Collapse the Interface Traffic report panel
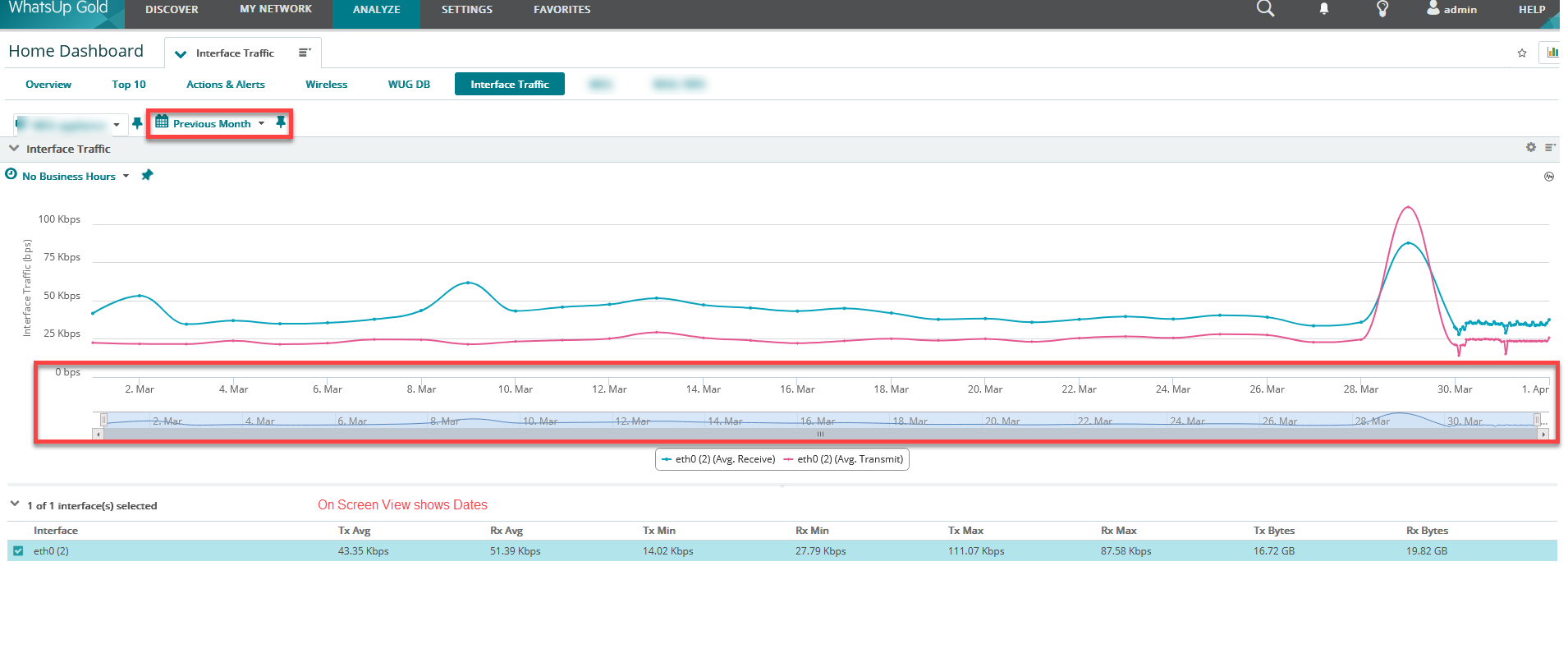 14,149
